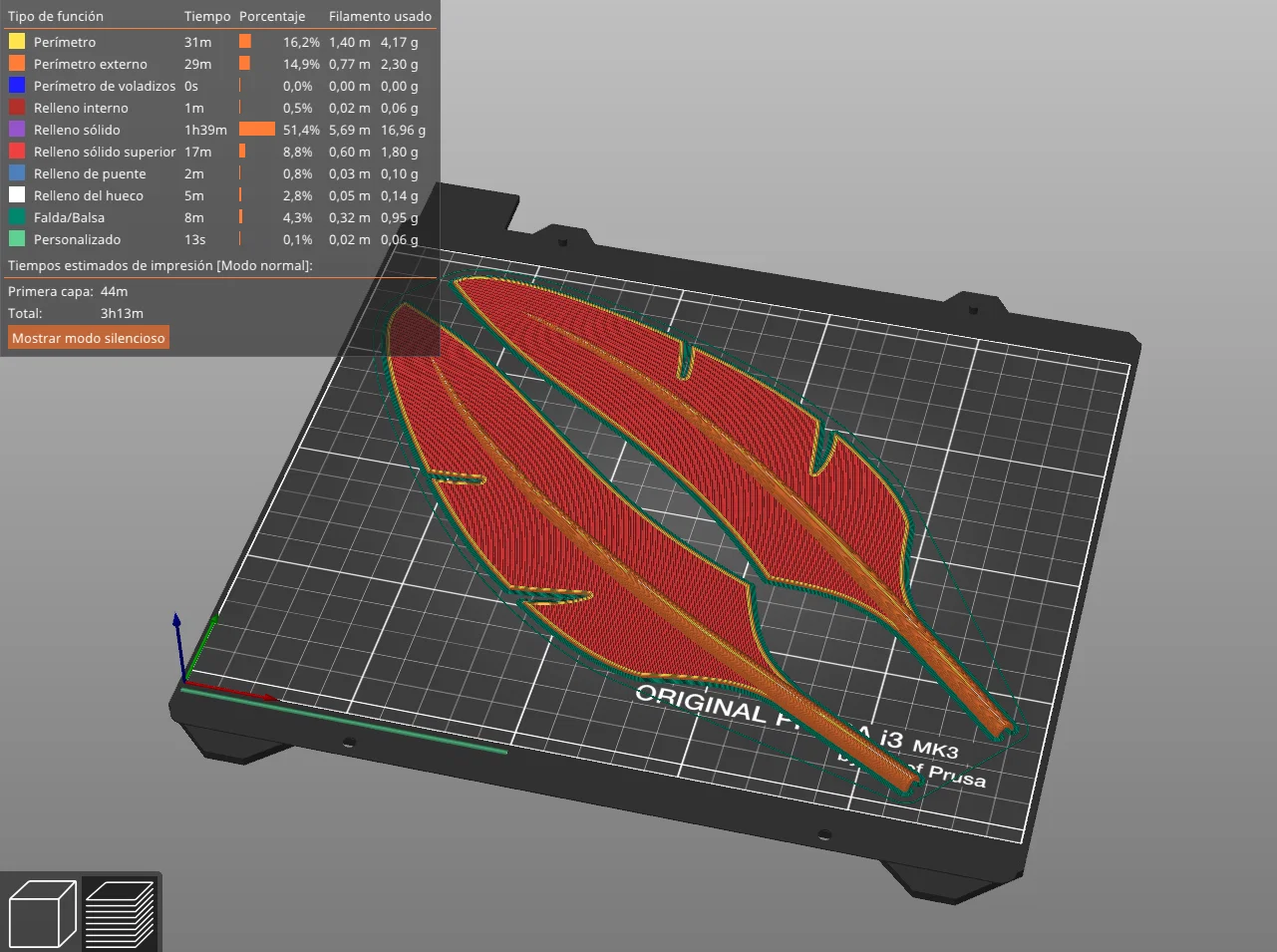1277x952 pixels.
Task: Click Mostrar modo silencioso button
Action: coord(89,338)
